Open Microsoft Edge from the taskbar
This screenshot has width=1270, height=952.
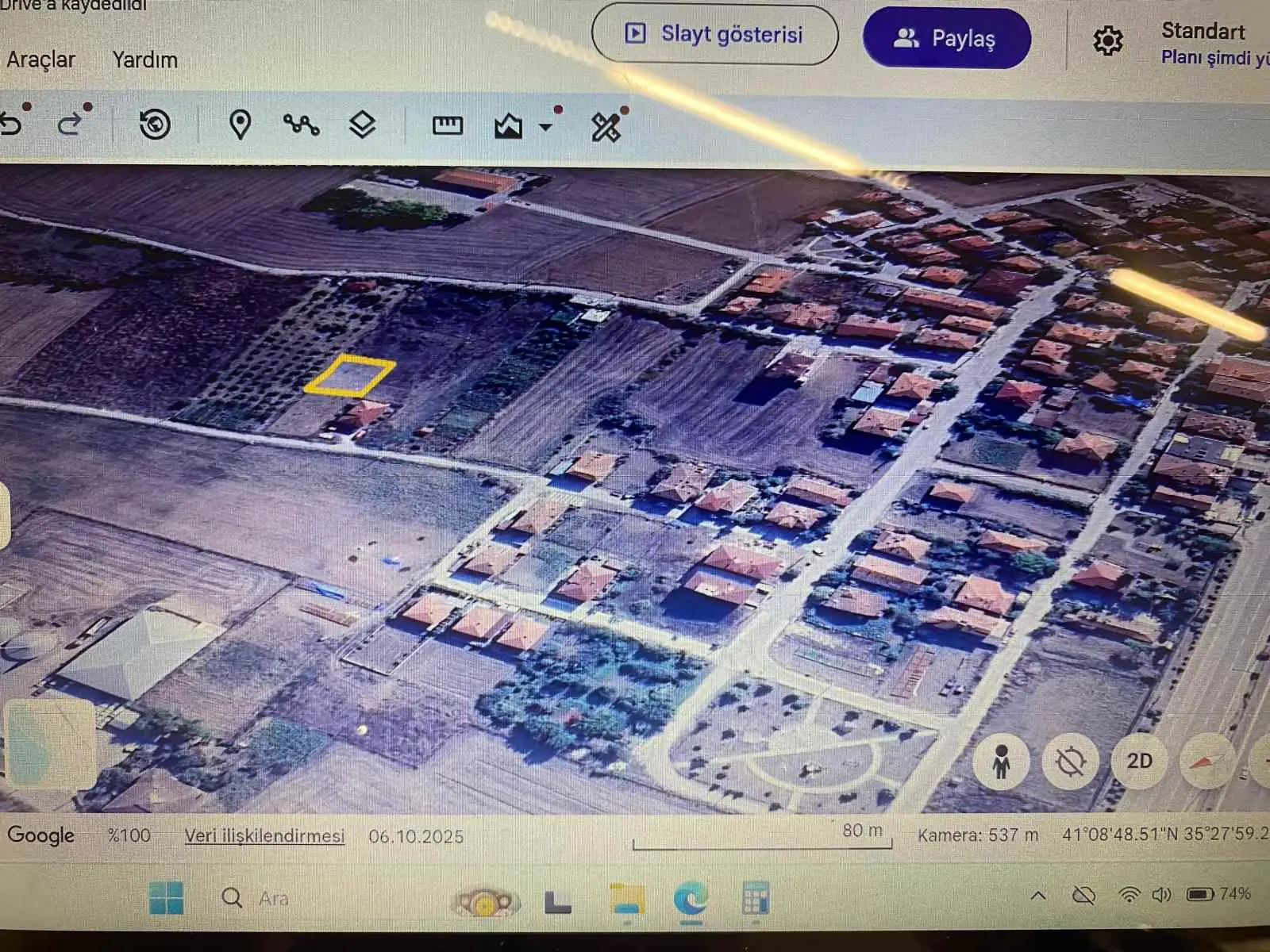(691, 900)
